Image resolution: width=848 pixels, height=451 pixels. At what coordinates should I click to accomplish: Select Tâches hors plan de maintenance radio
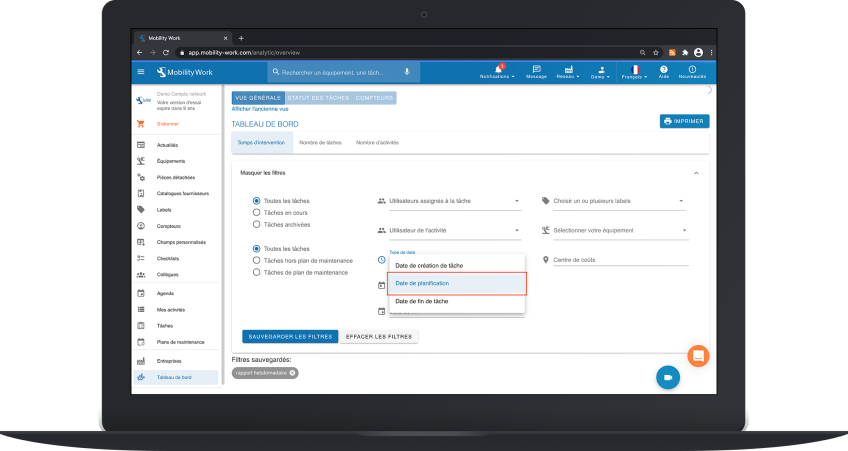257,261
